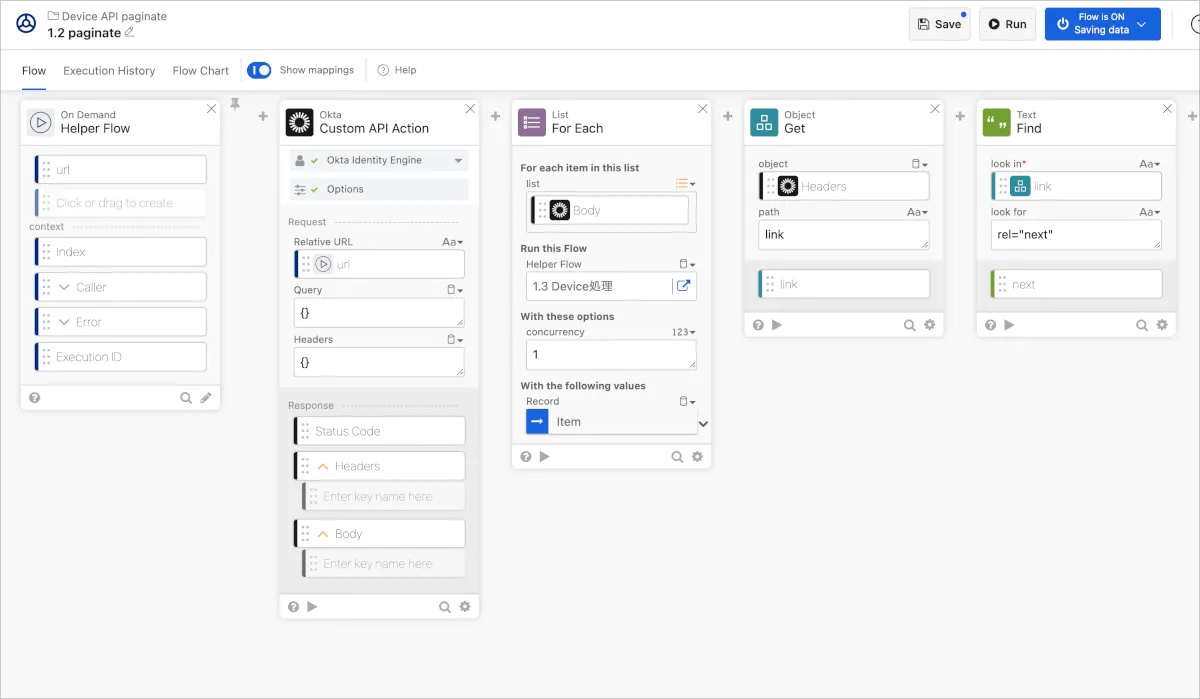Click the Okta Custom API Action card icon
Image resolution: width=1200 pixels, height=699 pixels.
pyautogui.click(x=299, y=122)
